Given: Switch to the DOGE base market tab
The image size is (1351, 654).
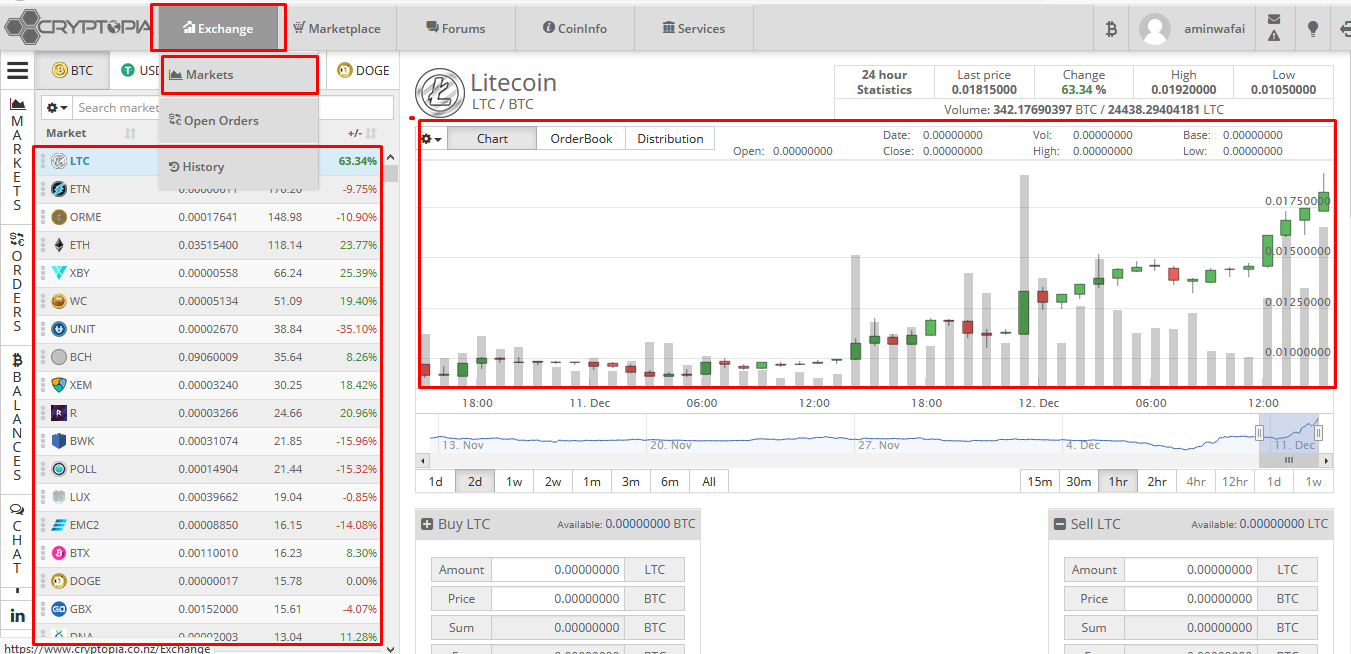Looking at the screenshot, I should (364, 70).
